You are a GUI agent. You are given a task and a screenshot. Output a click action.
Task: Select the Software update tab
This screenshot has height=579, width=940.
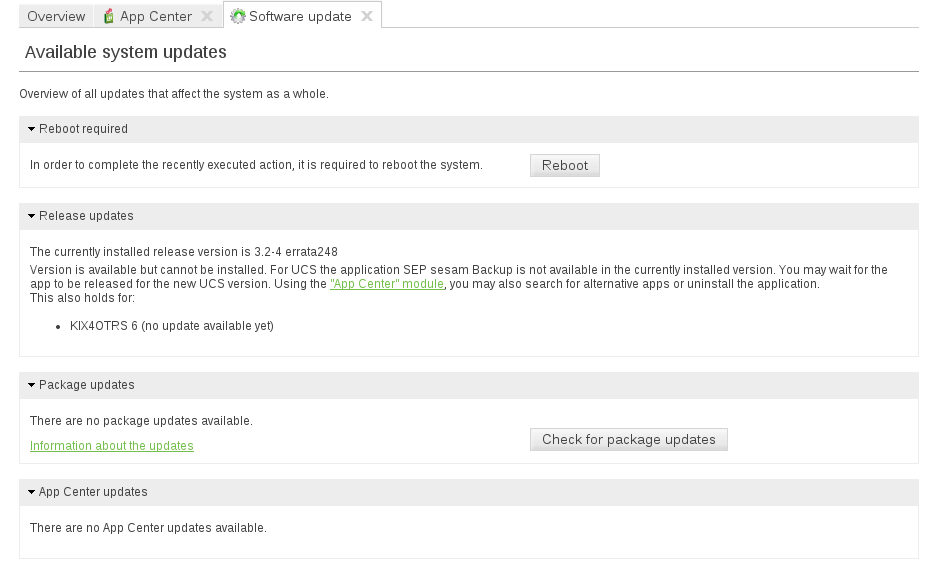(x=300, y=16)
